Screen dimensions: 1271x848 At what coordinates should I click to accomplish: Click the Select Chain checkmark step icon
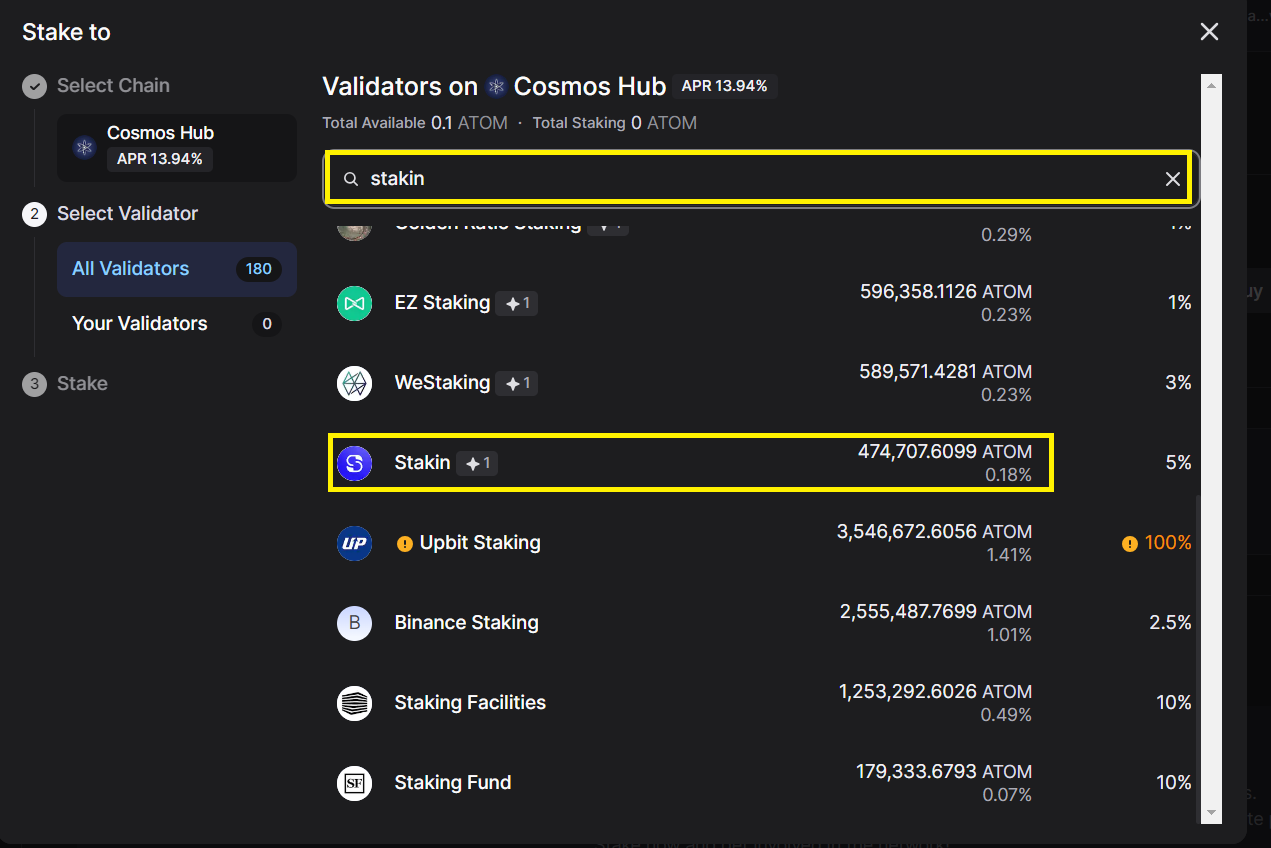[x=34, y=86]
